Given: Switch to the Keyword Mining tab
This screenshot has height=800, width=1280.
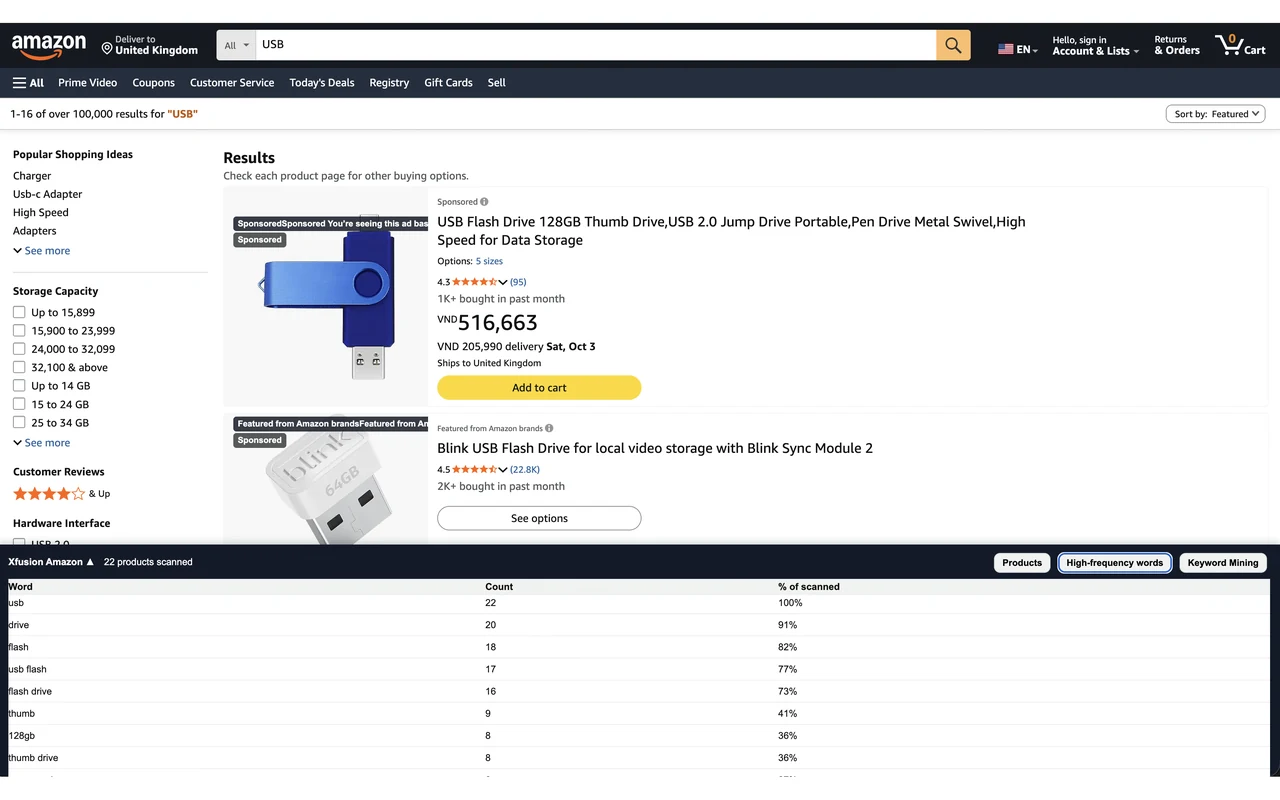Looking at the screenshot, I should click(x=1223, y=563).
